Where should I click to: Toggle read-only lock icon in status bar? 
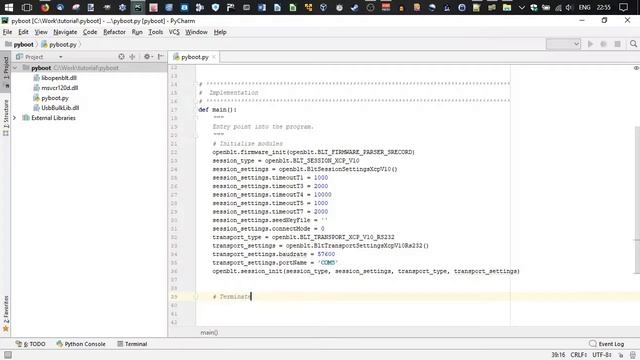[x=620, y=355]
